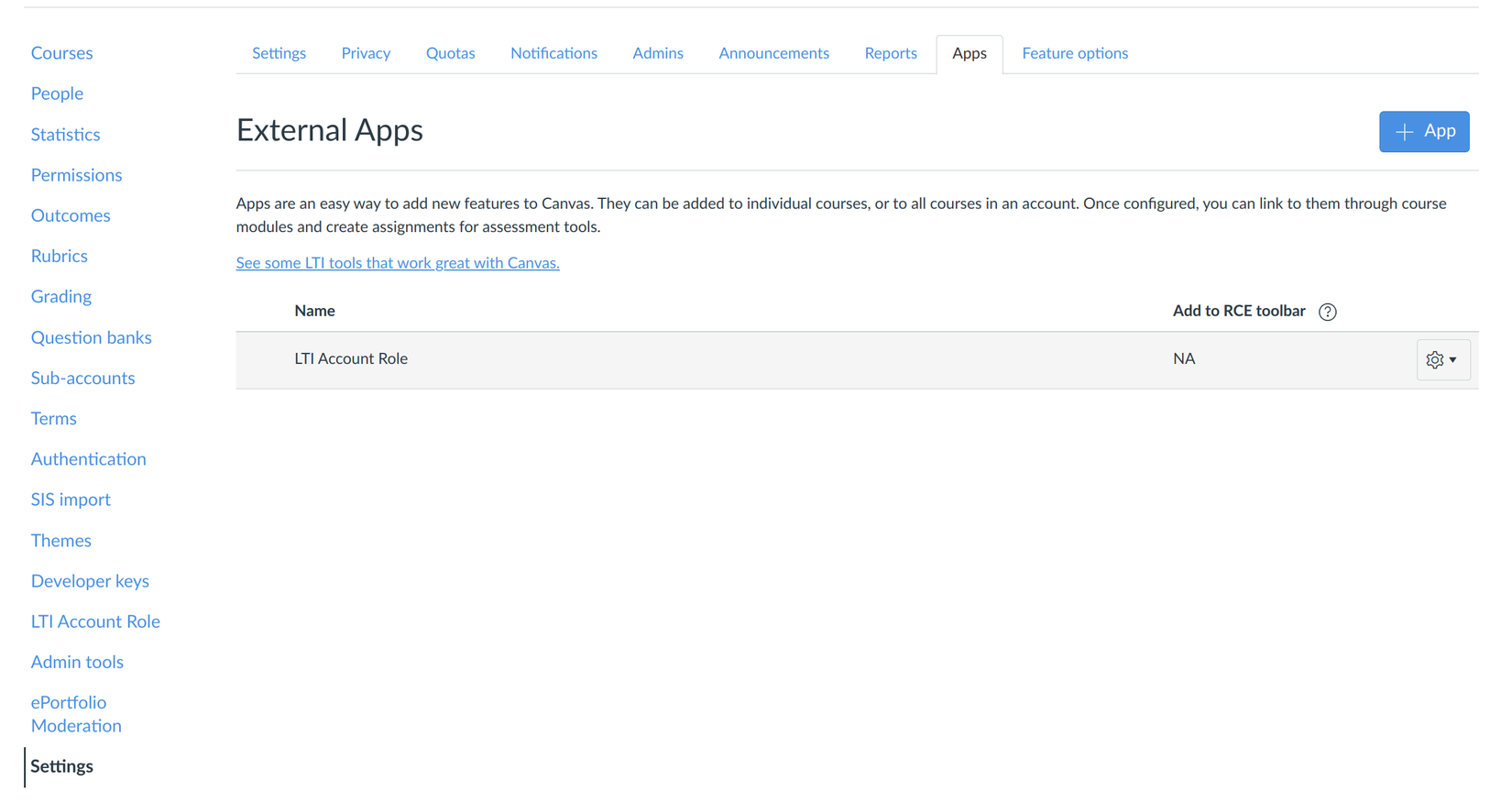Viewport: 1512px width, 802px height.
Task: Open the Feature options tab
Action: coord(1075,53)
